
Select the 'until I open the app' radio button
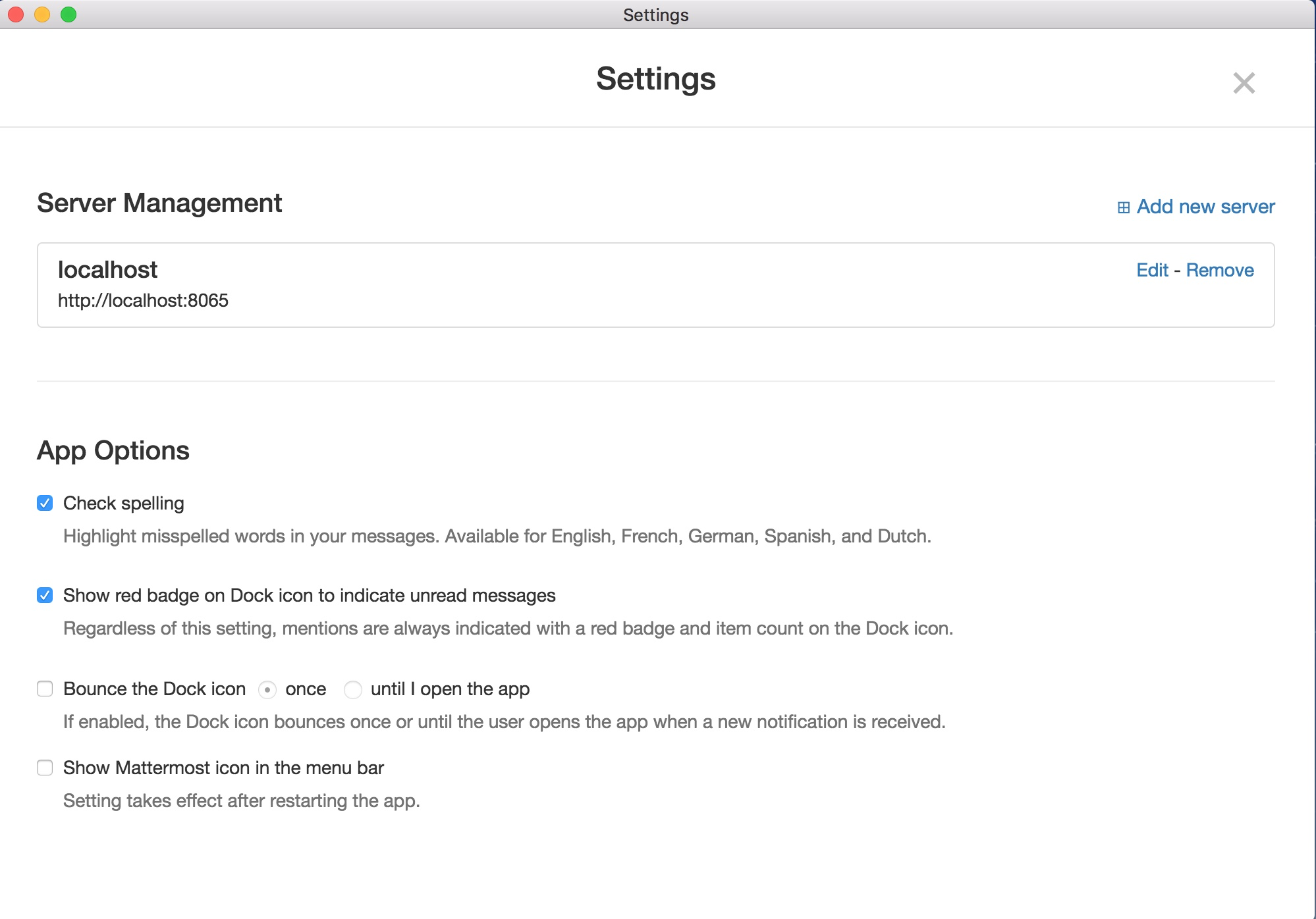click(353, 690)
